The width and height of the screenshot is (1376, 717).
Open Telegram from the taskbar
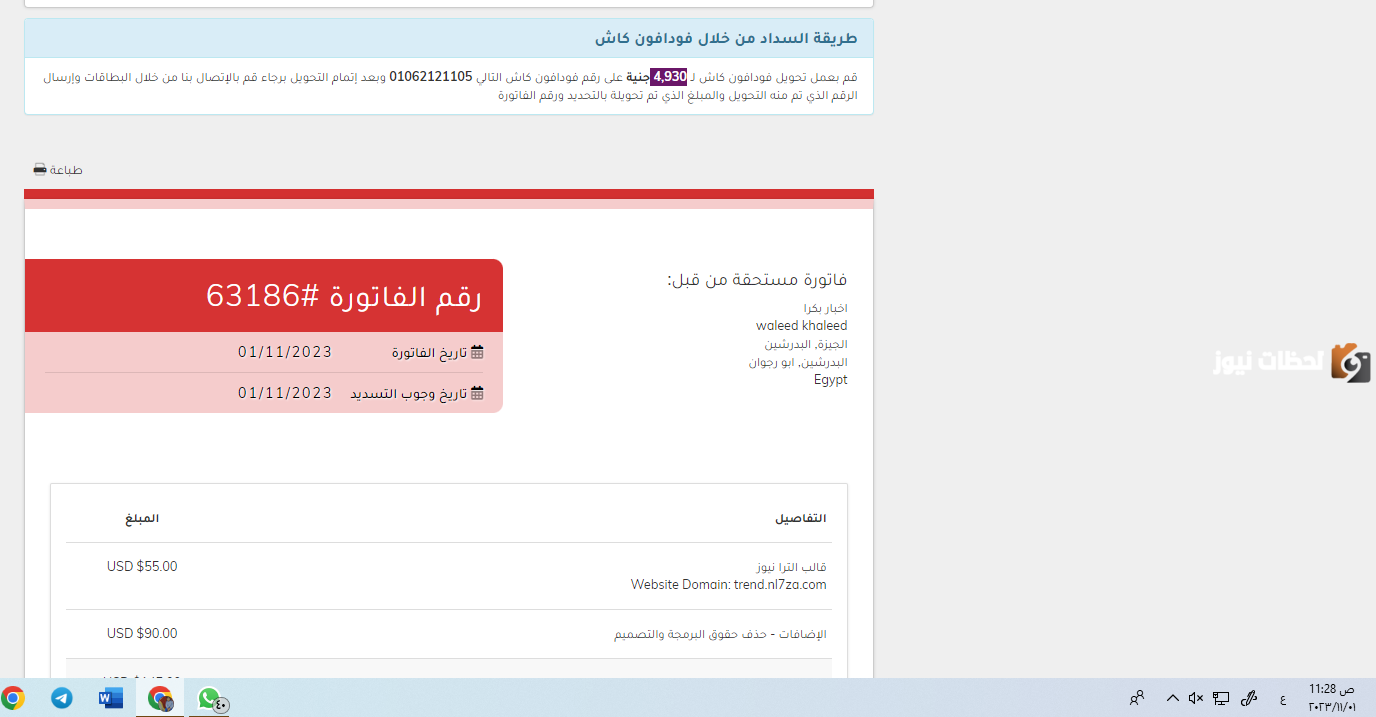62,698
